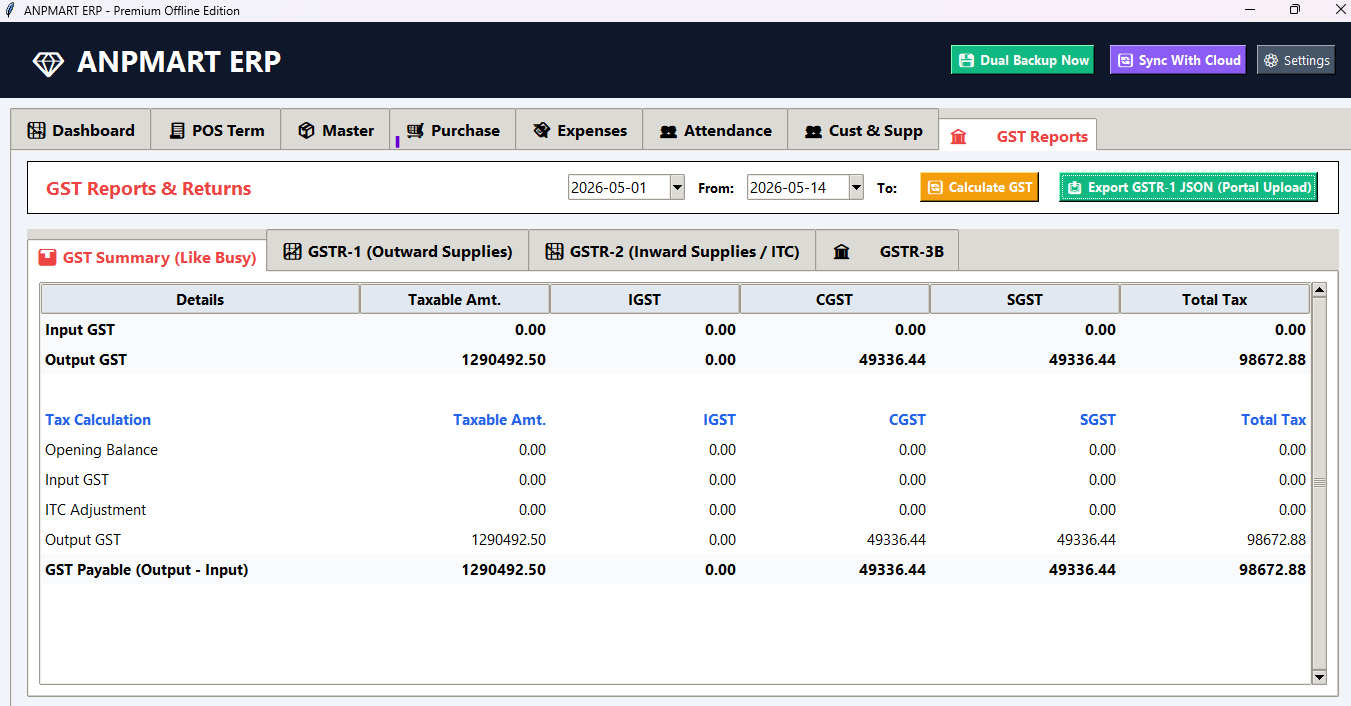1351x706 pixels.
Task: Click the Total Tax column header
Action: click(x=1215, y=299)
